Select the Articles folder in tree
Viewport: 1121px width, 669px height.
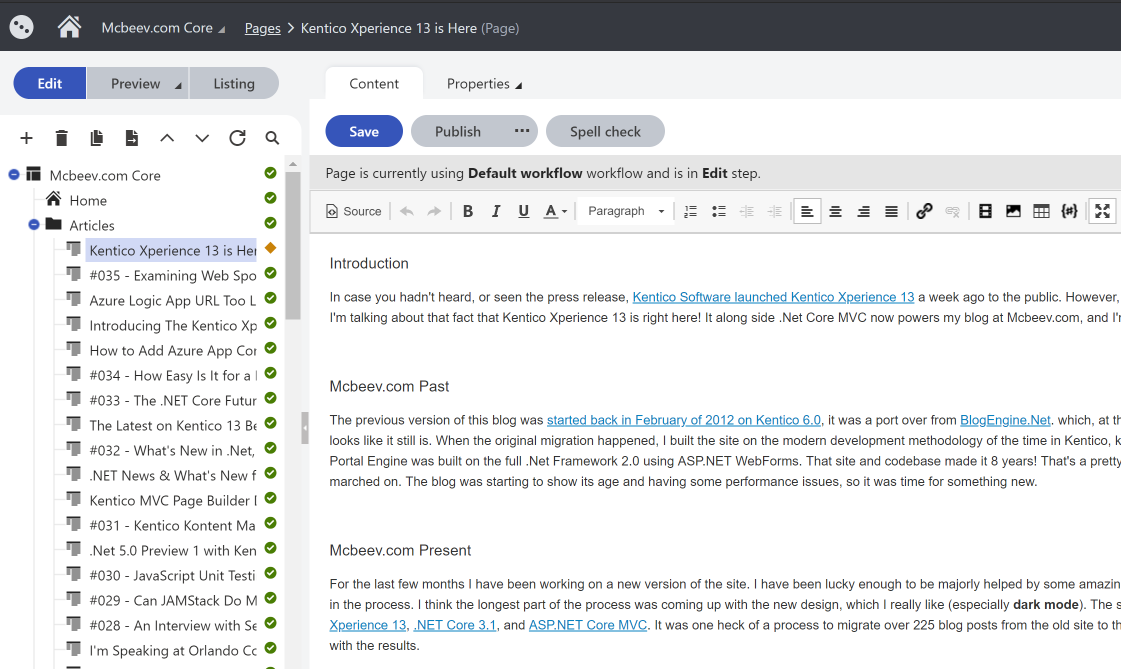pos(92,226)
